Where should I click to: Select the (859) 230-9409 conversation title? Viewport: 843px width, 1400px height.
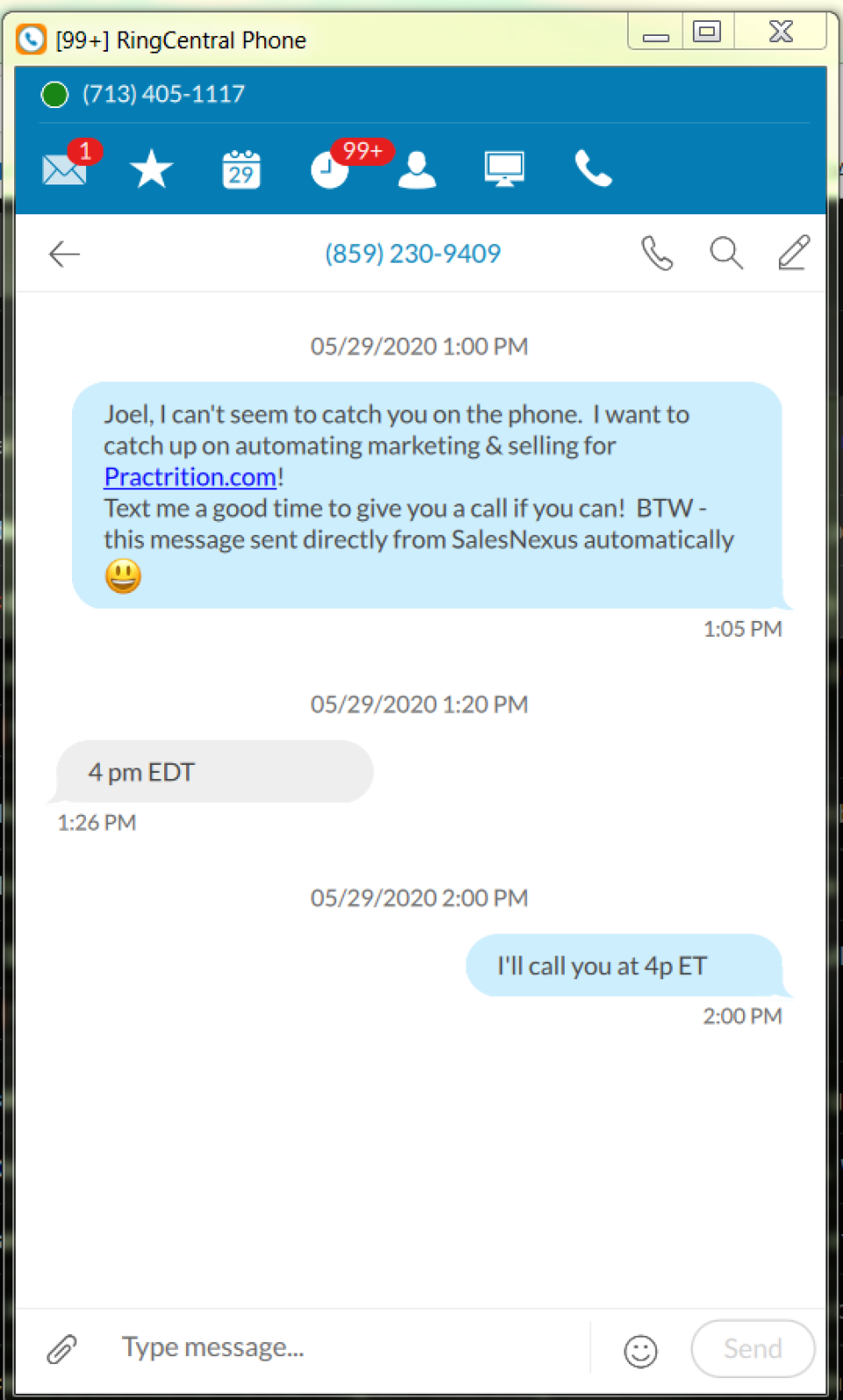(413, 253)
